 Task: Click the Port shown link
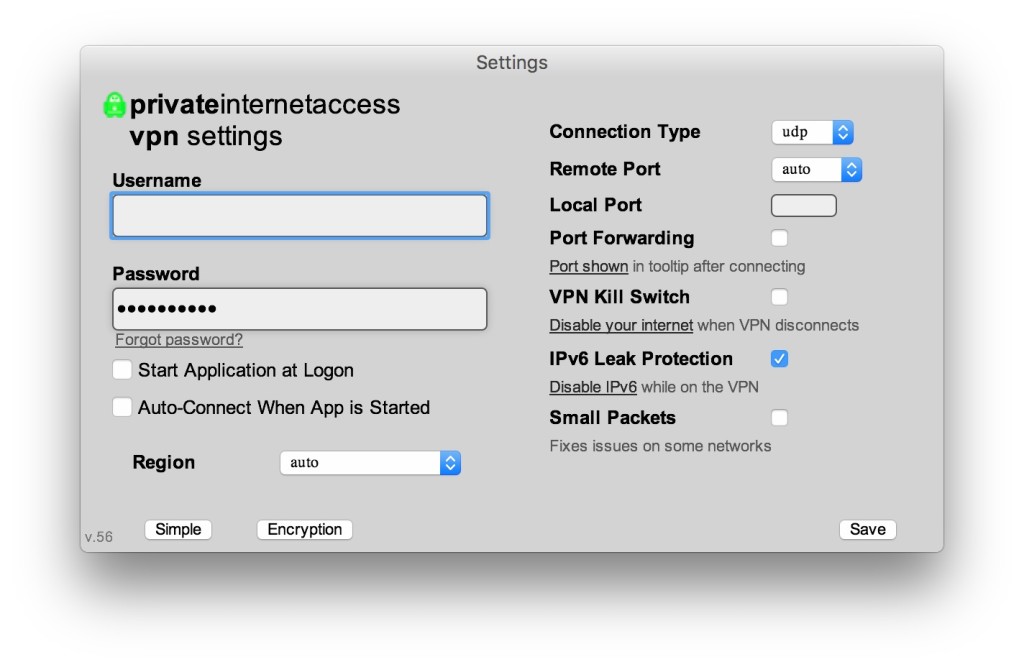click(588, 267)
